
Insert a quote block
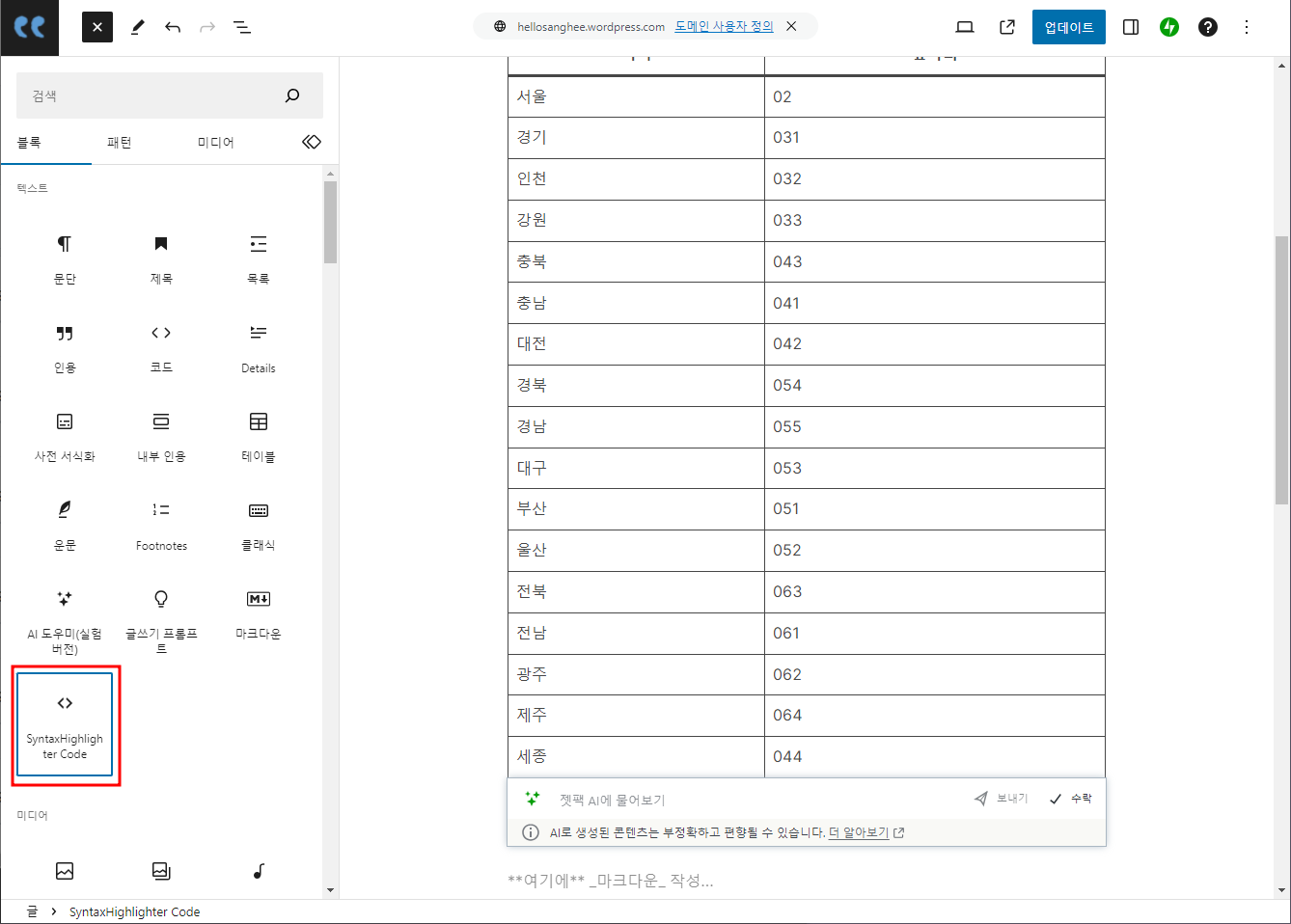(x=65, y=348)
